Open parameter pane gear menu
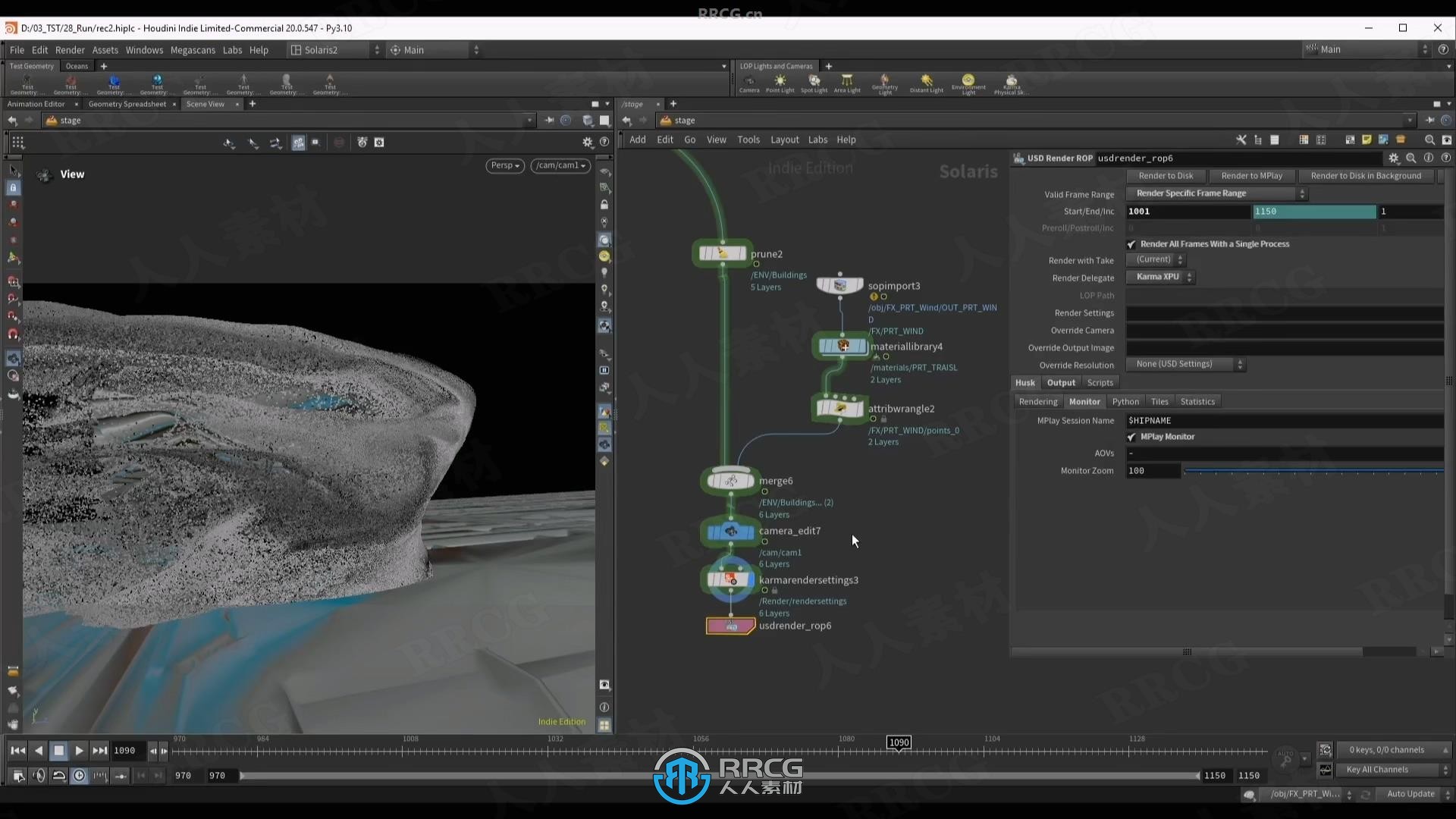Viewport: 1456px width, 819px height. point(1394,158)
